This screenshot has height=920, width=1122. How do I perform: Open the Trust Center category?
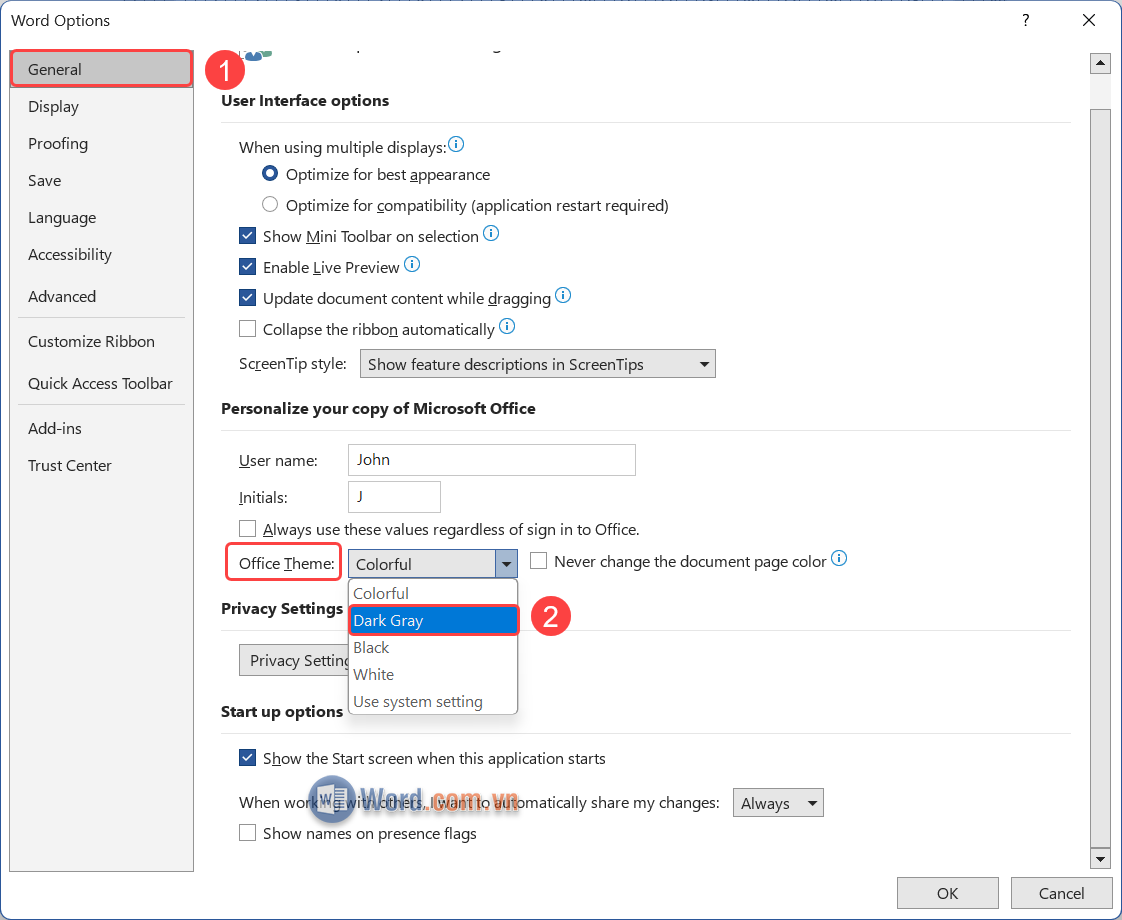click(102, 466)
